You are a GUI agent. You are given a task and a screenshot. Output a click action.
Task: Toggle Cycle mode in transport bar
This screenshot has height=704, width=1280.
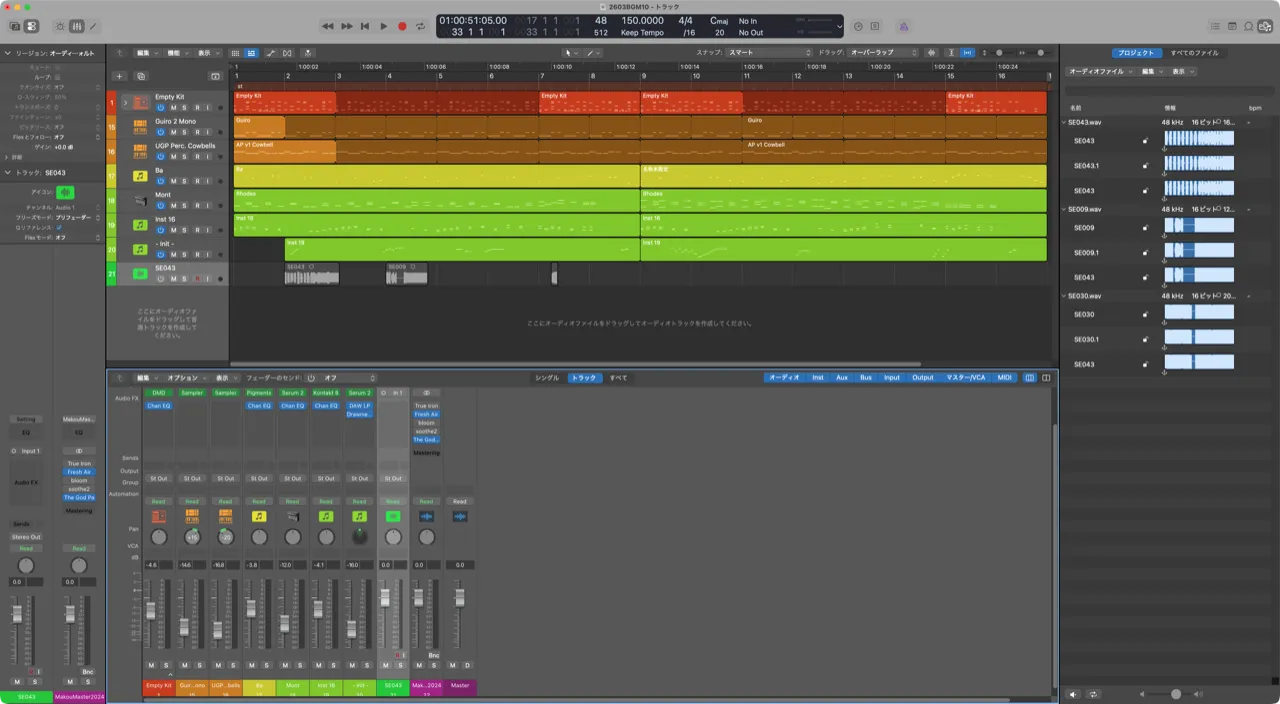click(420, 26)
